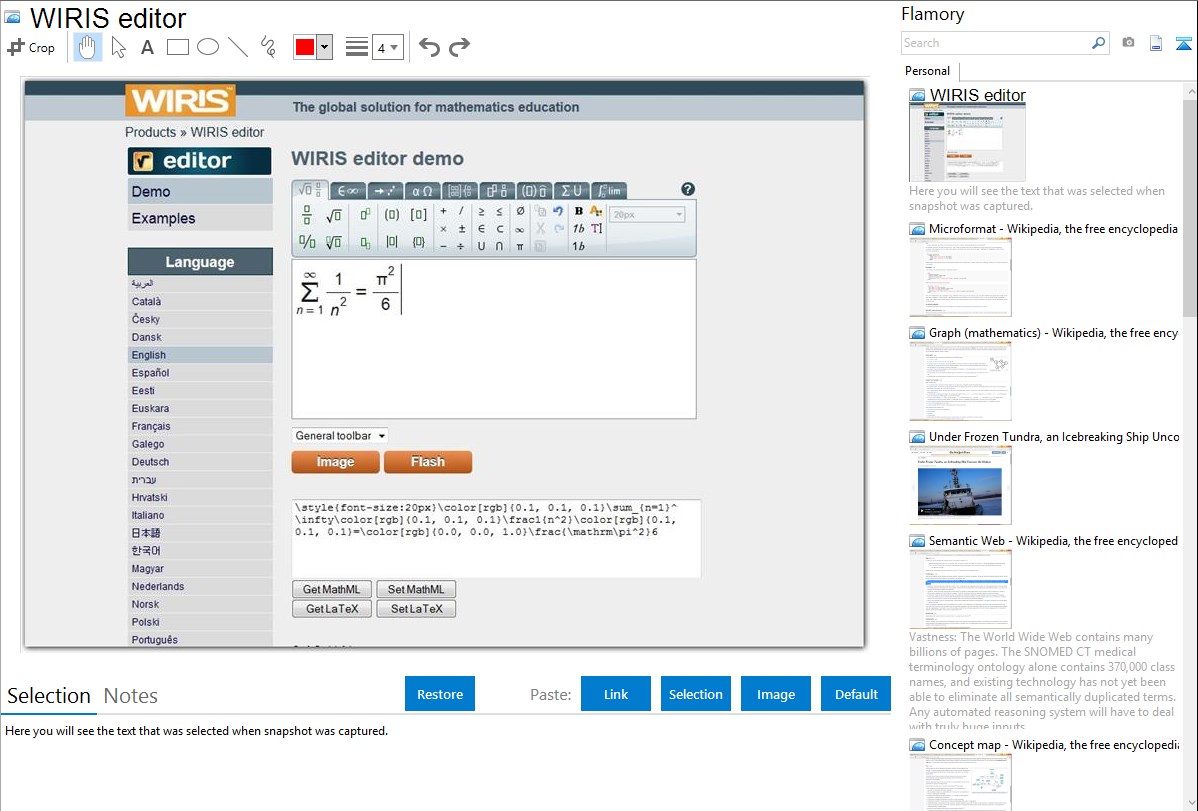Choose the arrow pointer tool
The width and height of the screenshot is (1198, 811).
pyautogui.click(x=118, y=47)
